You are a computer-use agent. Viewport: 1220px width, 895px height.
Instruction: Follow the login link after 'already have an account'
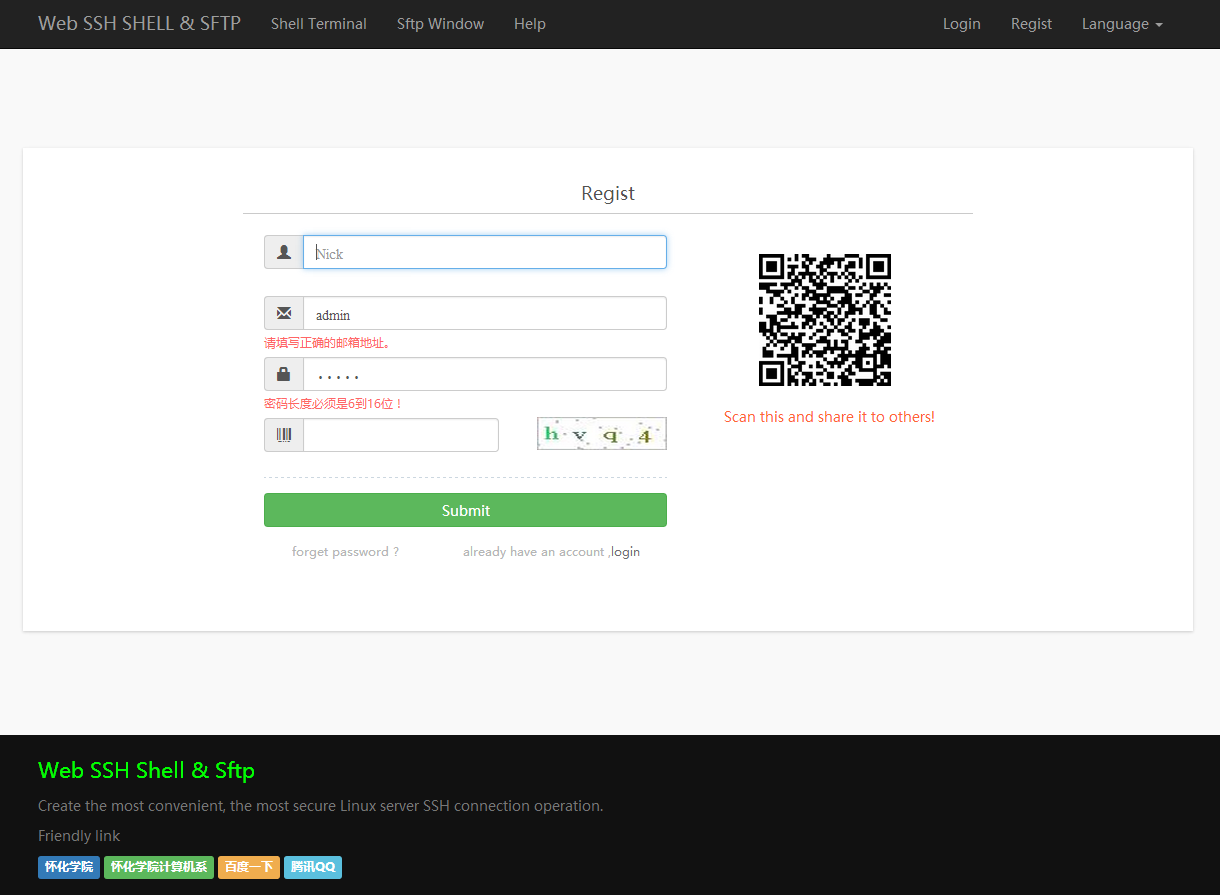click(x=626, y=552)
